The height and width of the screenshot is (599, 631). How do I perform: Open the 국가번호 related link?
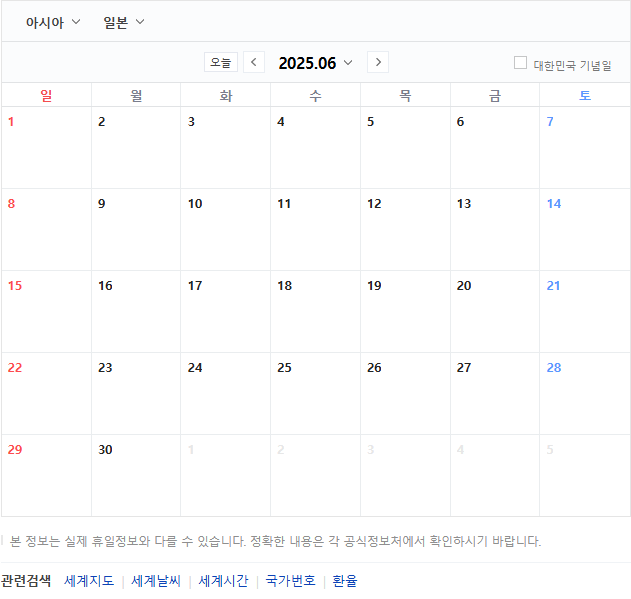pos(291,580)
